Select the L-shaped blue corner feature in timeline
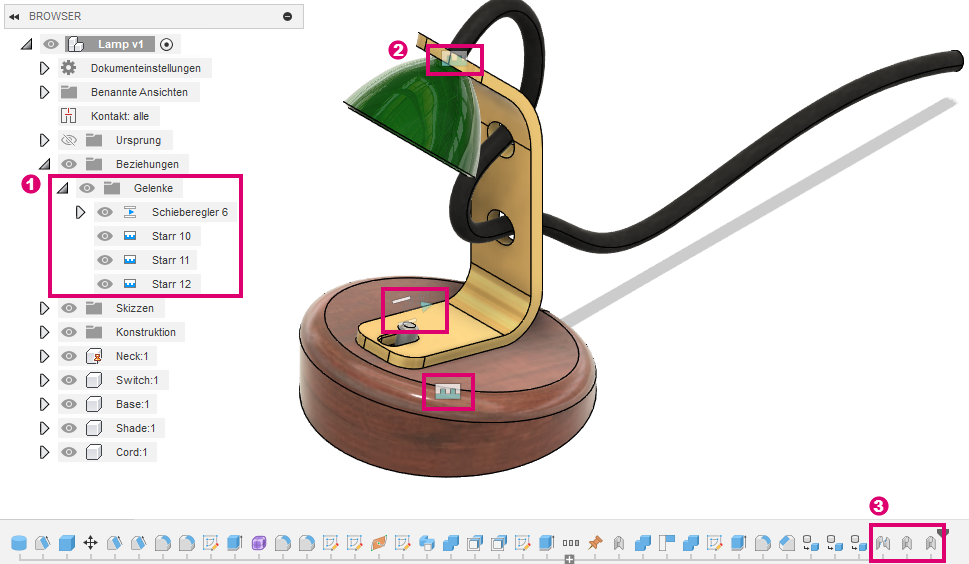Viewport: 969px width, 564px height. (667, 543)
